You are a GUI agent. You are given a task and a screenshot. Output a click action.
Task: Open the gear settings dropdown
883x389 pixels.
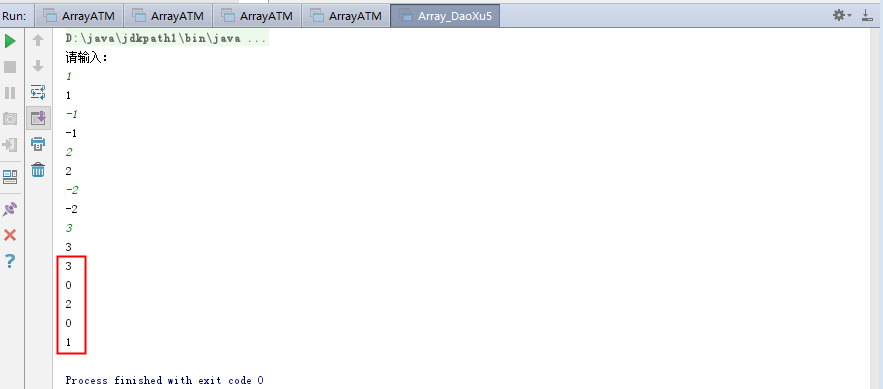(x=842, y=15)
